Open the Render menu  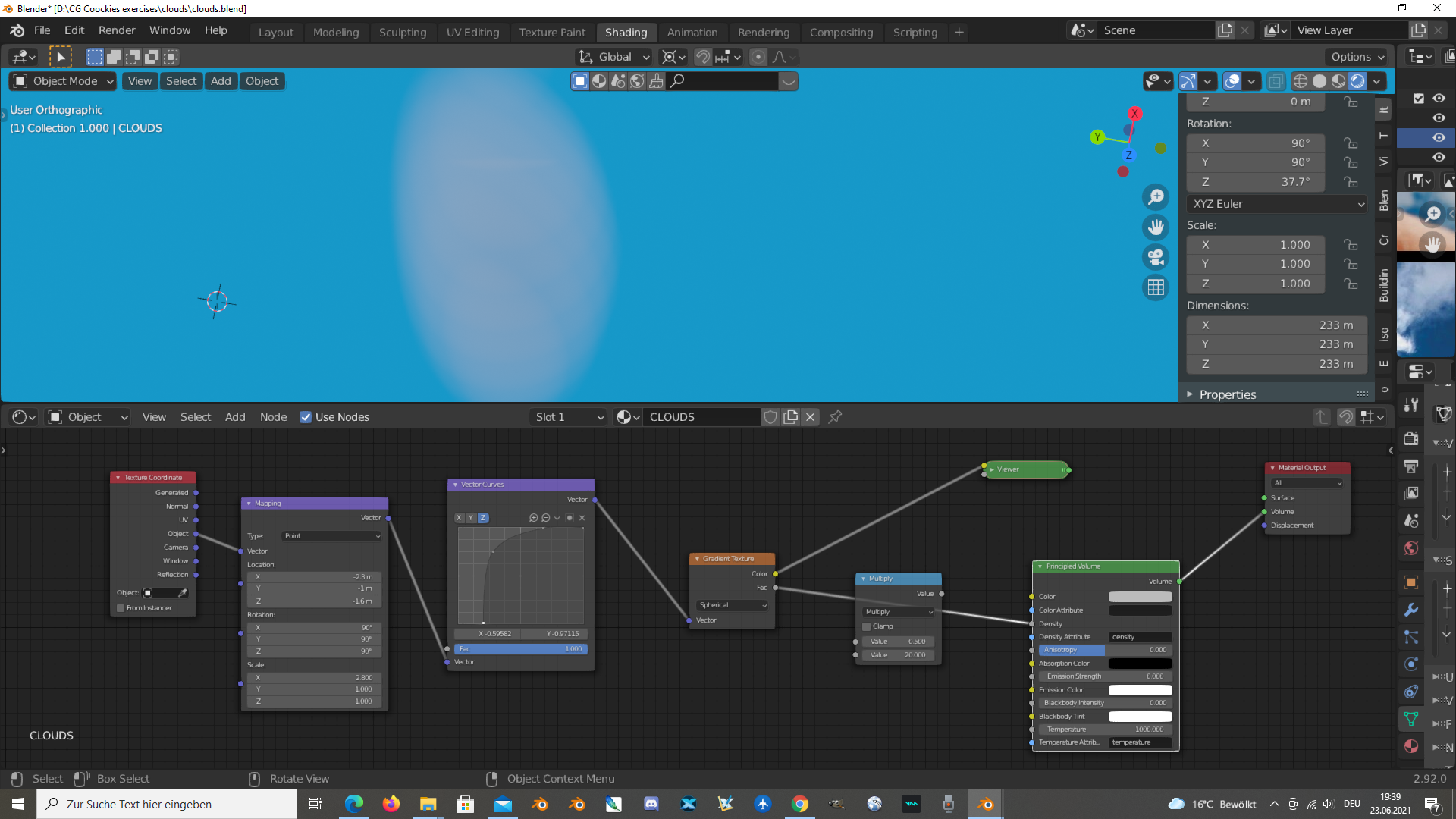tap(117, 30)
